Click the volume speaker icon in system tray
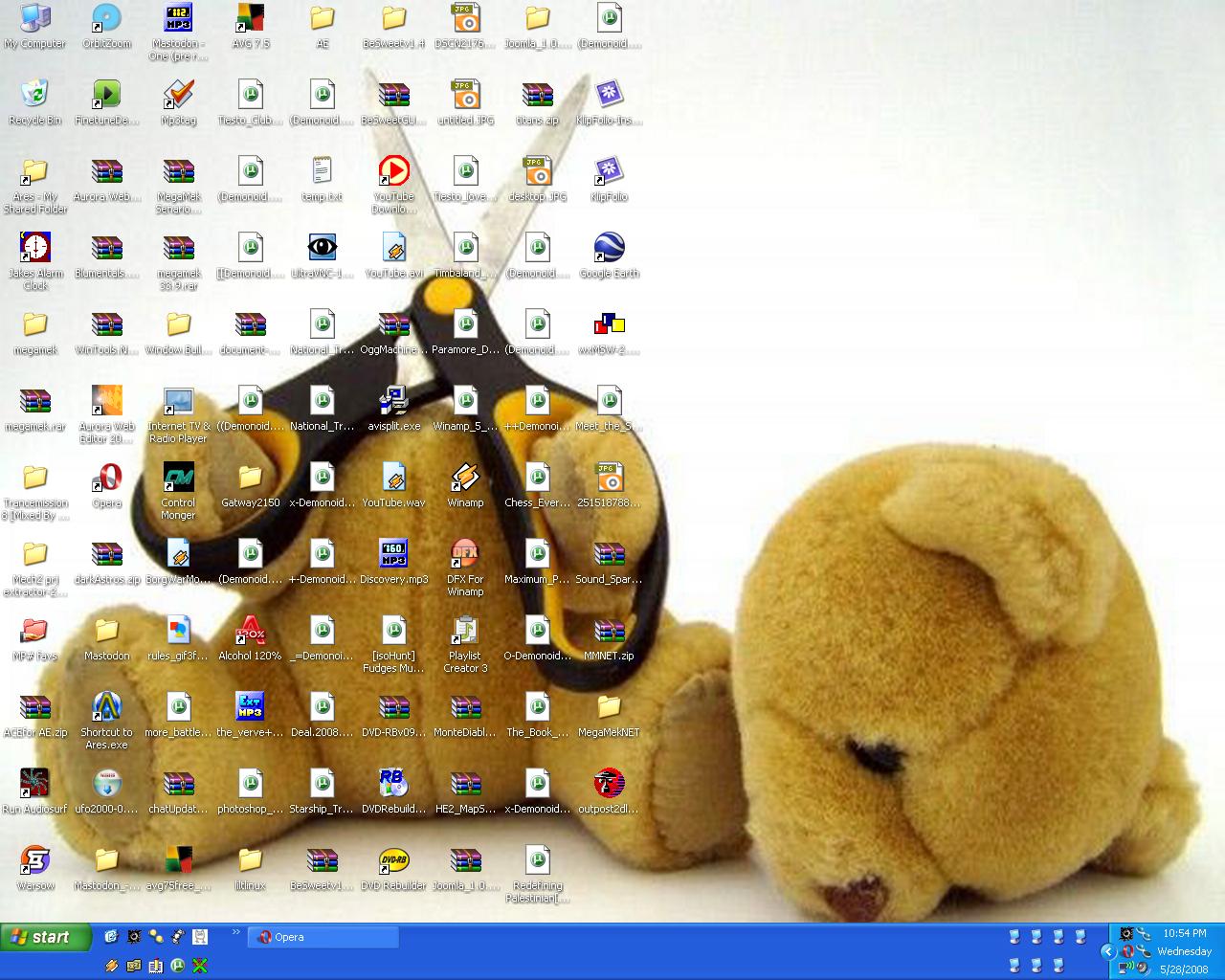 point(1142,968)
